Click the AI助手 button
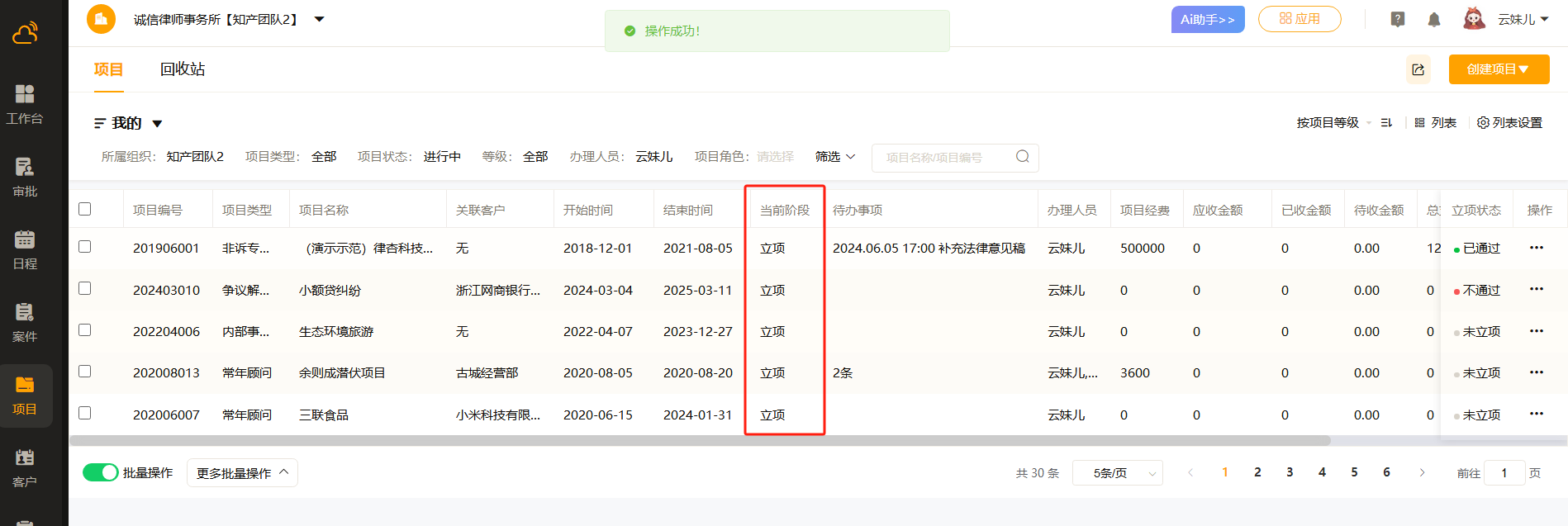This screenshot has width=1568, height=526. tap(1207, 20)
